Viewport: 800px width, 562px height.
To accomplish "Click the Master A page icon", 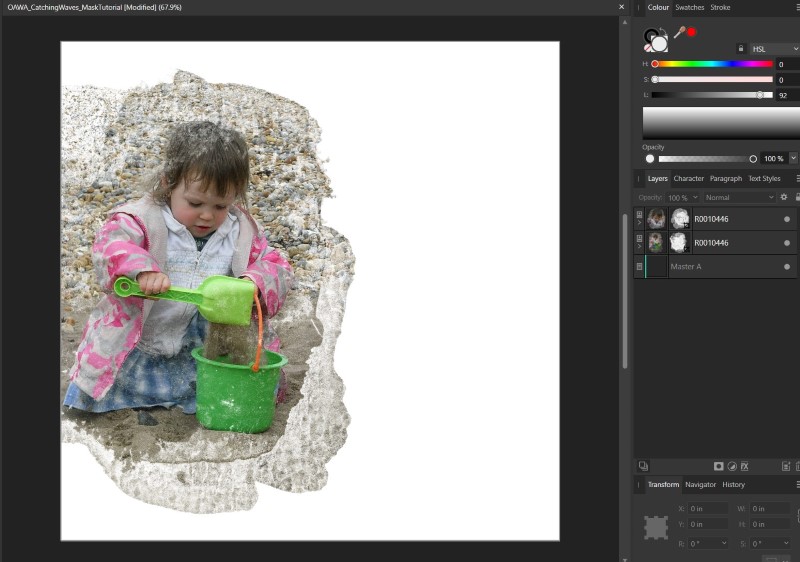I will [x=639, y=267].
